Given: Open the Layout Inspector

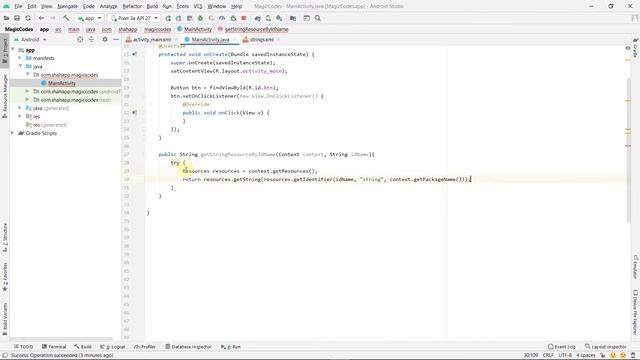Looking at the screenshot, I should point(606,347).
